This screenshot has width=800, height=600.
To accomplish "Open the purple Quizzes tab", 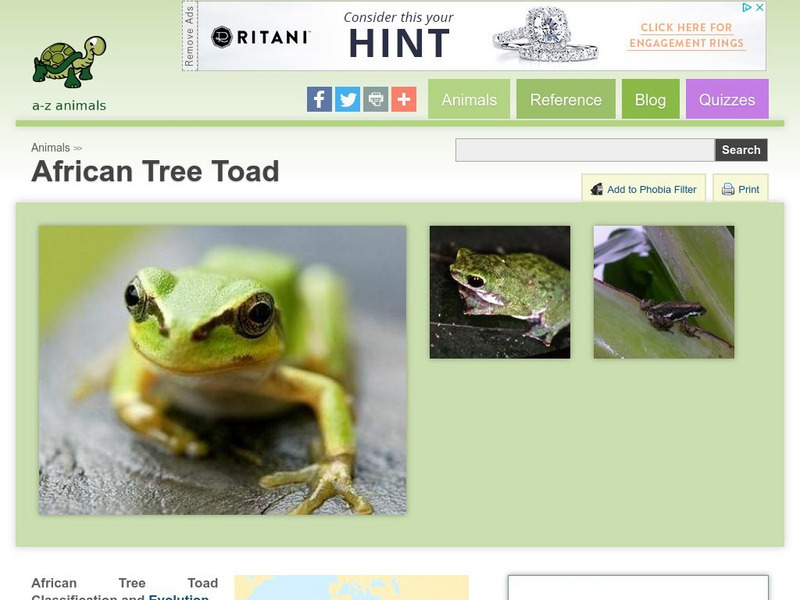I will (727, 99).
